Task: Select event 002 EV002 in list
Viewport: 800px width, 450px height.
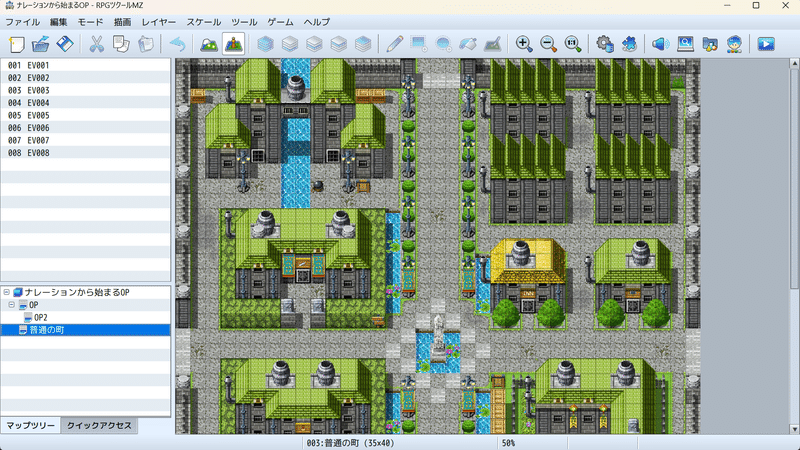Action: coord(86,78)
